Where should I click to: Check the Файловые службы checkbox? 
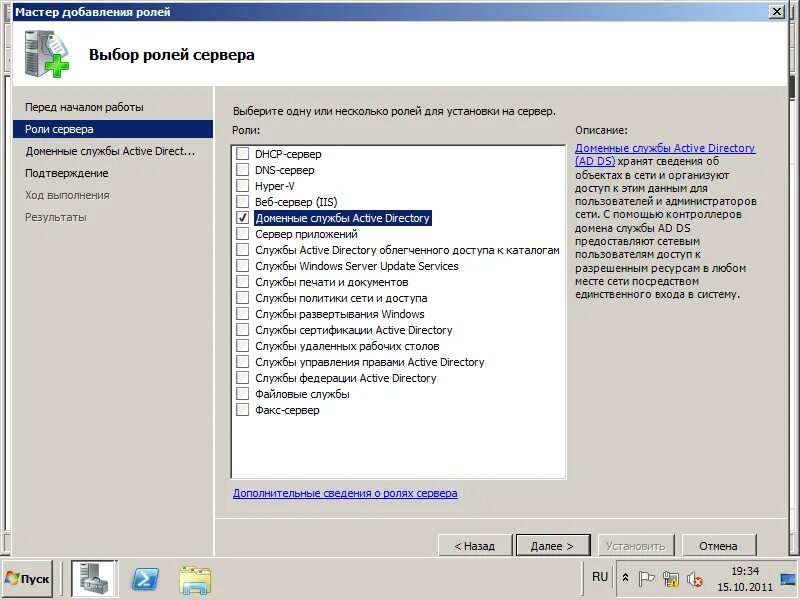click(242, 394)
